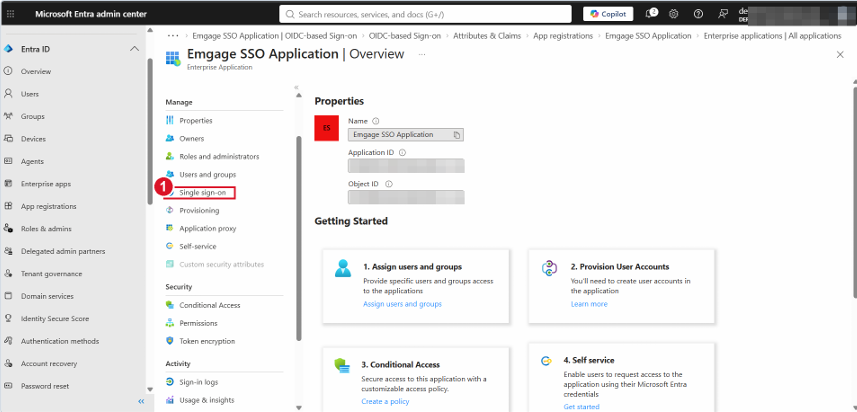The image size is (857, 412).
Task: Open more options ellipsis beside Overview title
Action: (422, 55)
